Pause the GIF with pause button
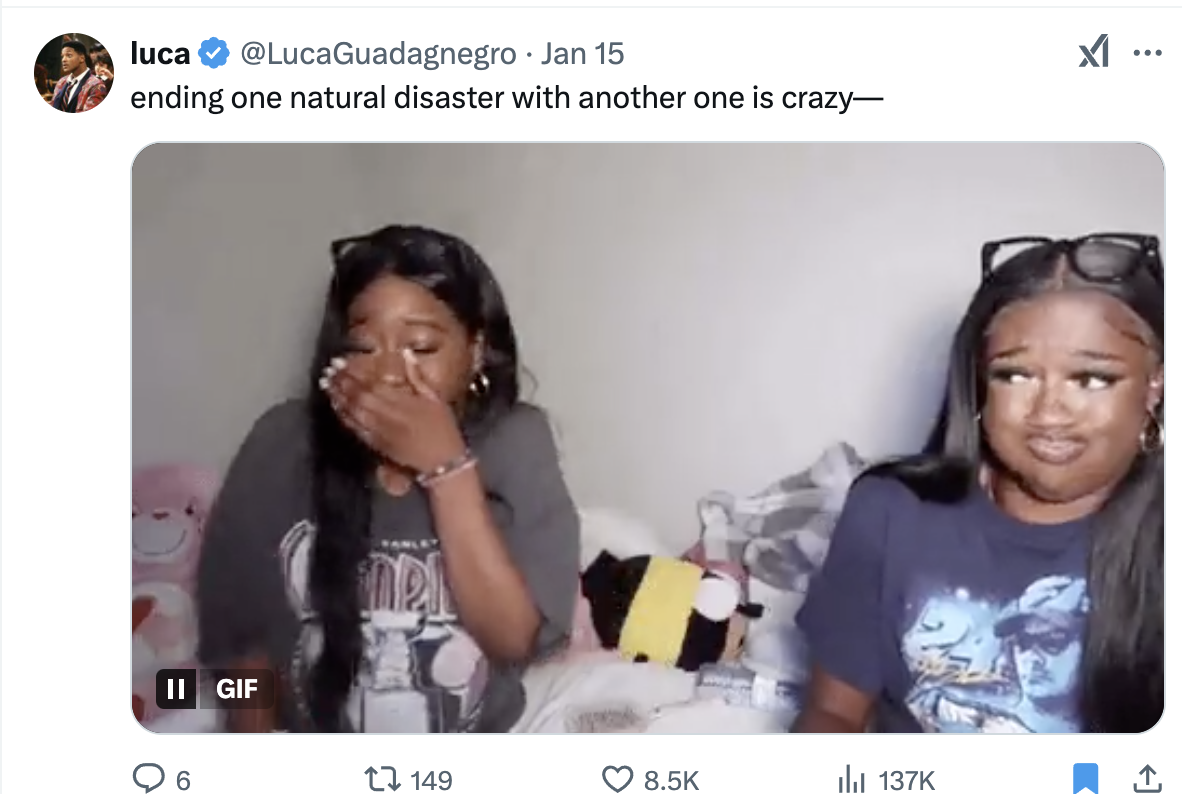Screen dimensions: 1182x794 click(176, 688)
